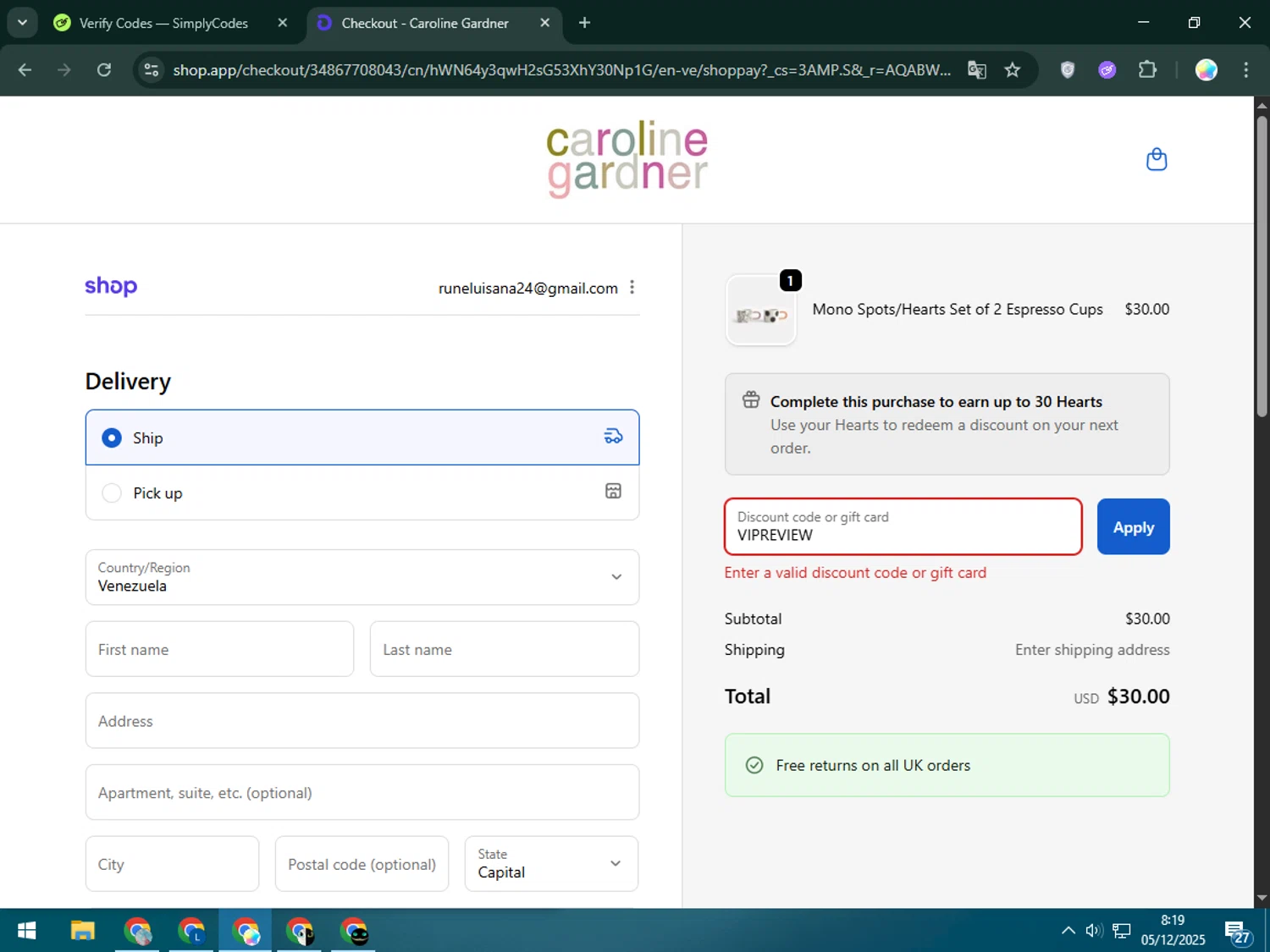Viewport: 1270px width, 952px height.
Task: Open the tab search dropdown arrow
Action: [22, 23]
